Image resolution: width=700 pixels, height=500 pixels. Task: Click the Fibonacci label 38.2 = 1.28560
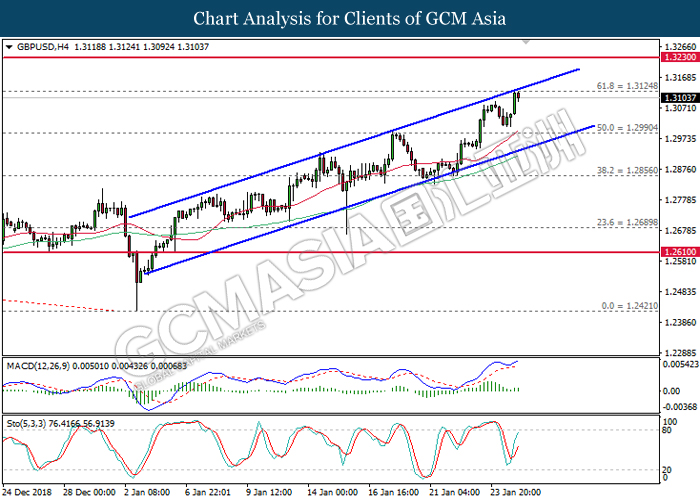pyautogui.click(x=627, y=170)
